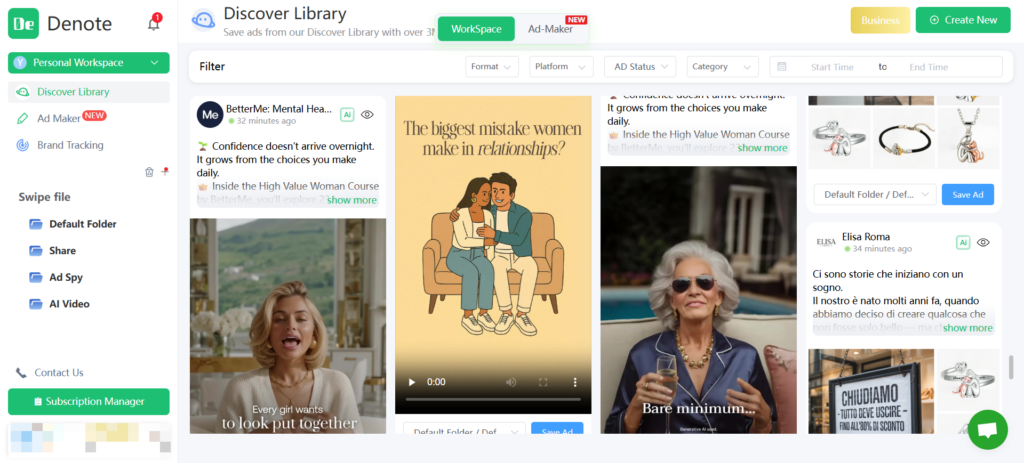Screen dimensions: 1024x463
Task: Open the Contact Us link
Action: pyautogui.click(x=59, y=373)
